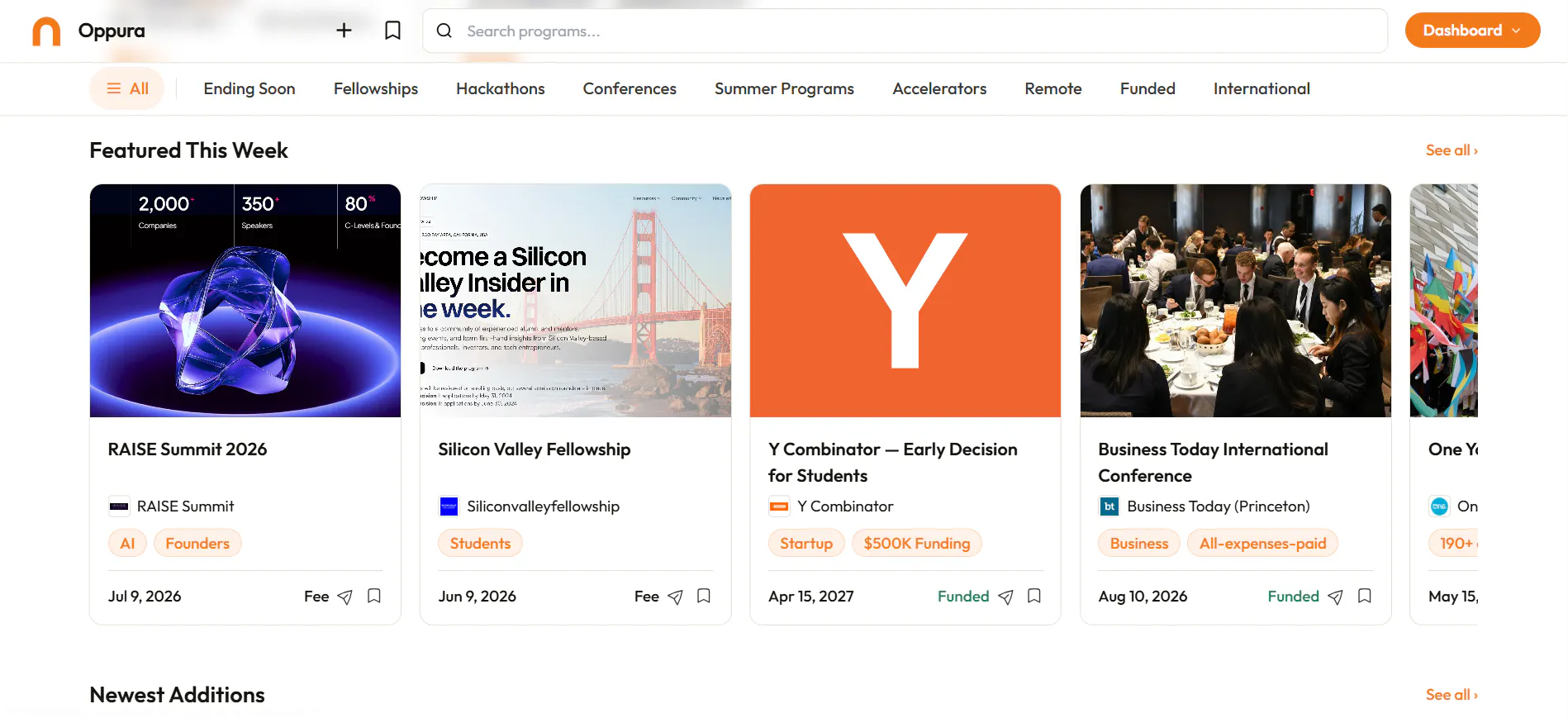
Task: Click the Jul 9, 2026 date
Action: click(x=145, y=597)
